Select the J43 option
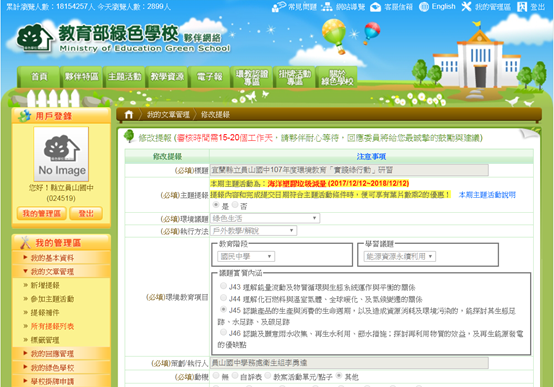554x387 pixels. point(223,286)
